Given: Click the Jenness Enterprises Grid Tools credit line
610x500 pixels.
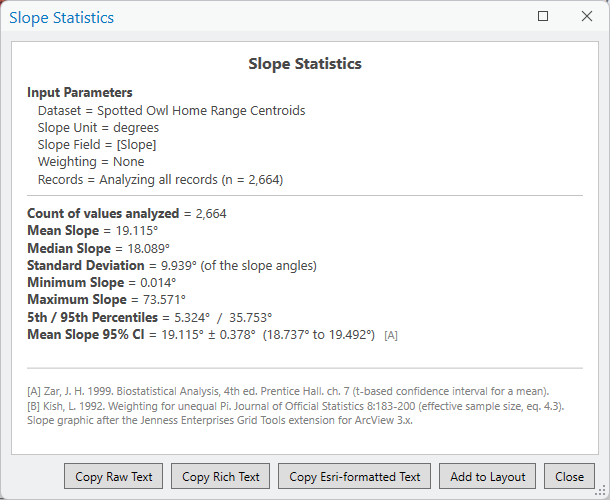Looking at the screenshot, I should 219,420.
